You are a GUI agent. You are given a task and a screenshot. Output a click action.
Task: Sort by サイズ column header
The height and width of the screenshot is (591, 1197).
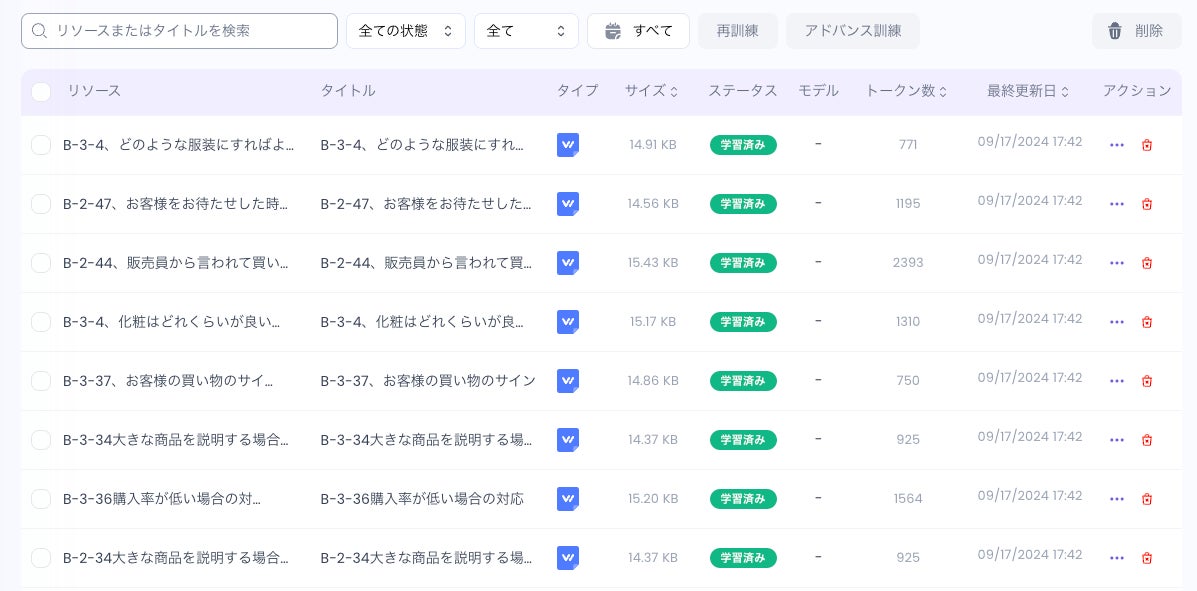click(651, 91)
